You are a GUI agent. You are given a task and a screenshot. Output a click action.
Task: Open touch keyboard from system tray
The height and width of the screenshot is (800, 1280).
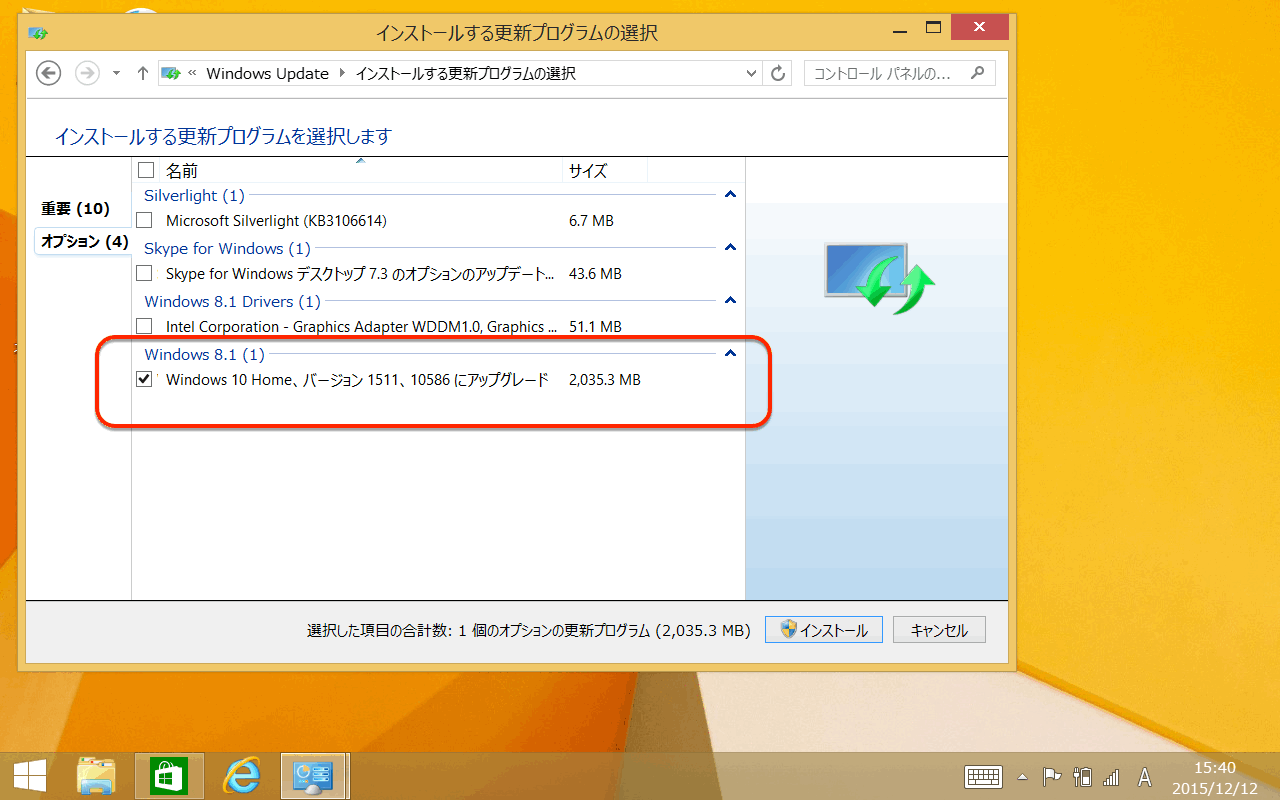tap(983, 777)
